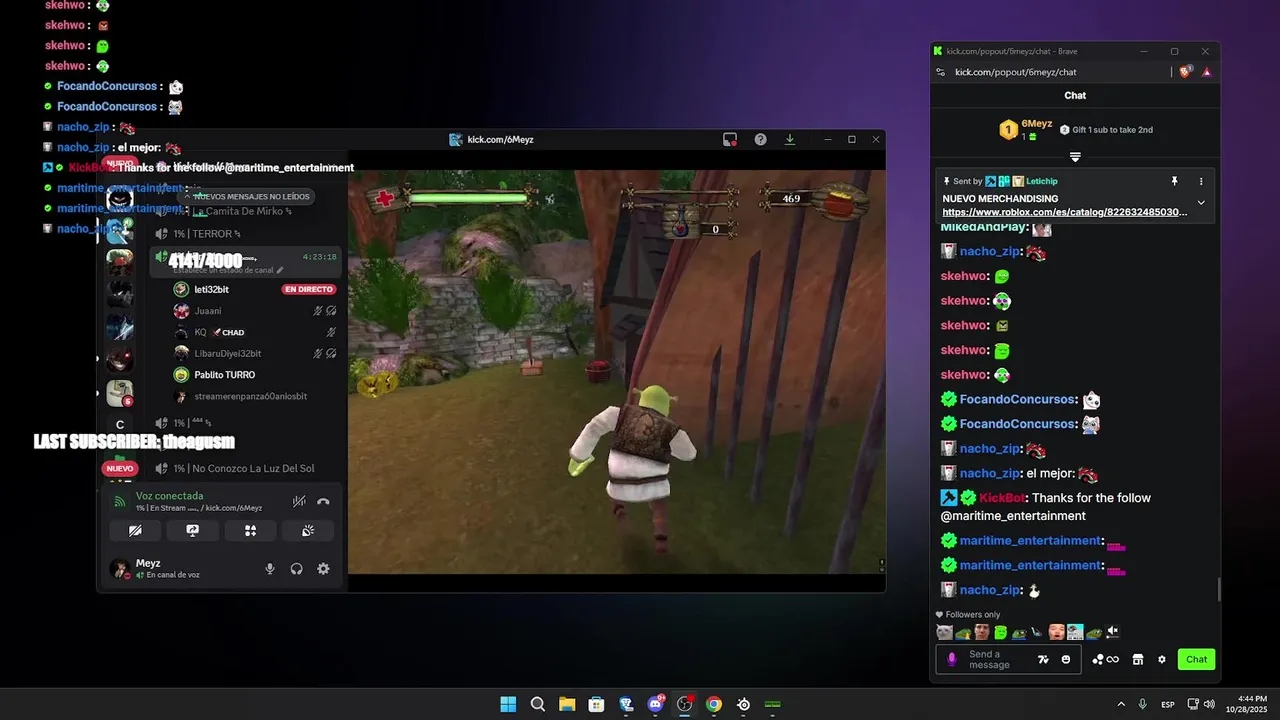This screenshot has width=1280, height=720.
Task: Click the muted speaker quick emote
Action: 1112,632
